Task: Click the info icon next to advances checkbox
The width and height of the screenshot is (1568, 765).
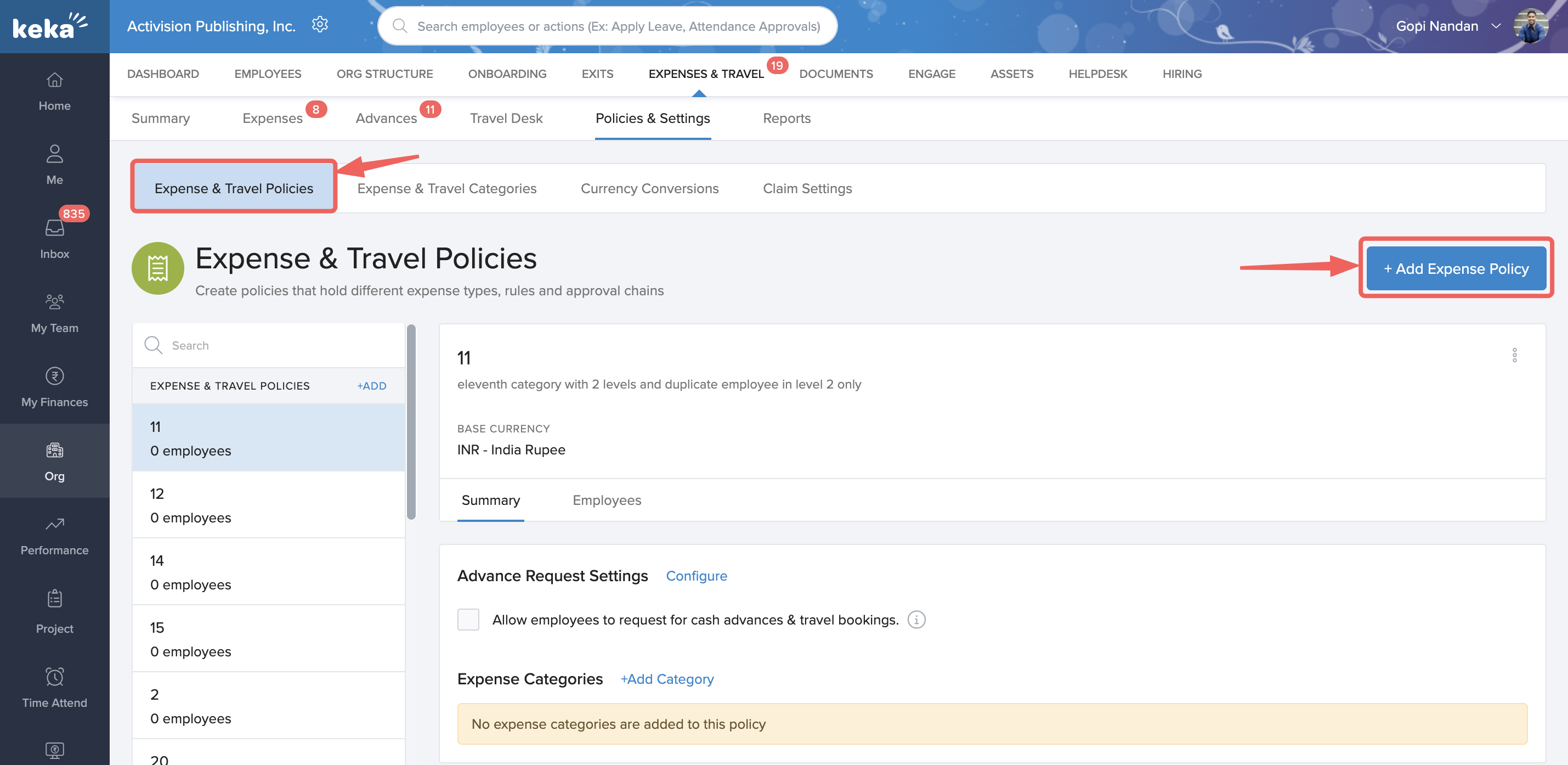Action: [x=916, y=620]
